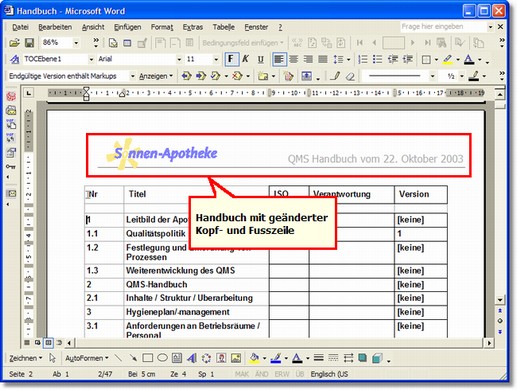Image resolution: width=517 pixels, height=390 pixels.
Task: Open the Zeichnen drawing menu
Action: point(25,358)
